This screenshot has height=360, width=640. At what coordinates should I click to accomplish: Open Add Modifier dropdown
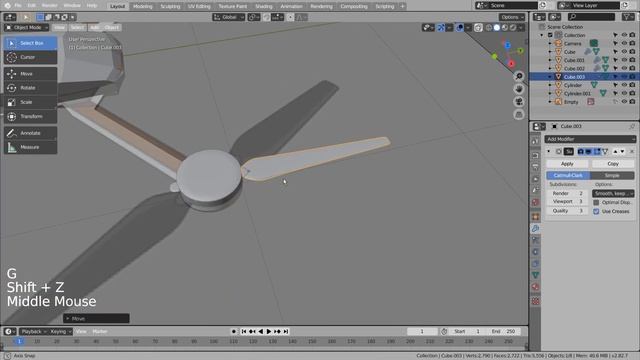click(590, 139)
